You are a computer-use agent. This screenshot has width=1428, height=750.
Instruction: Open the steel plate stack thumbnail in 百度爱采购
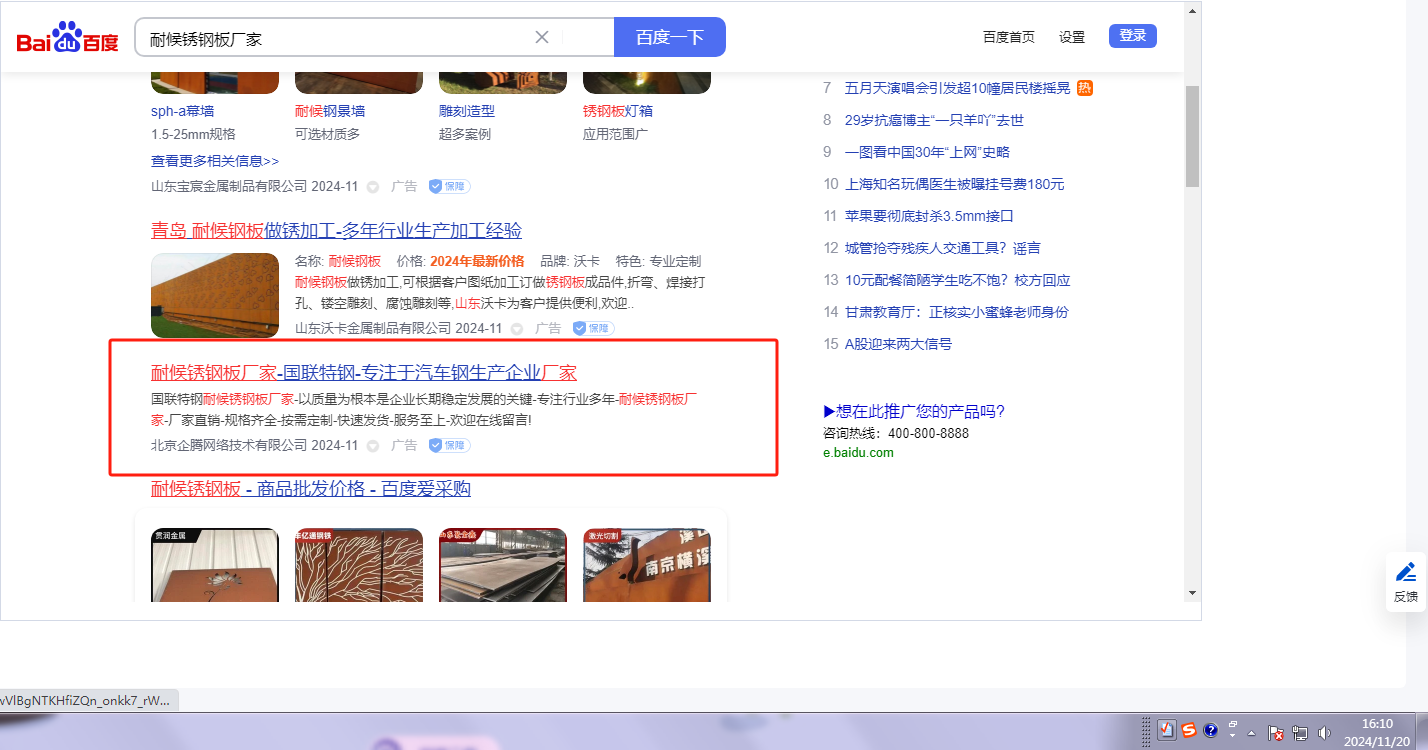click(x=503, y=565)
